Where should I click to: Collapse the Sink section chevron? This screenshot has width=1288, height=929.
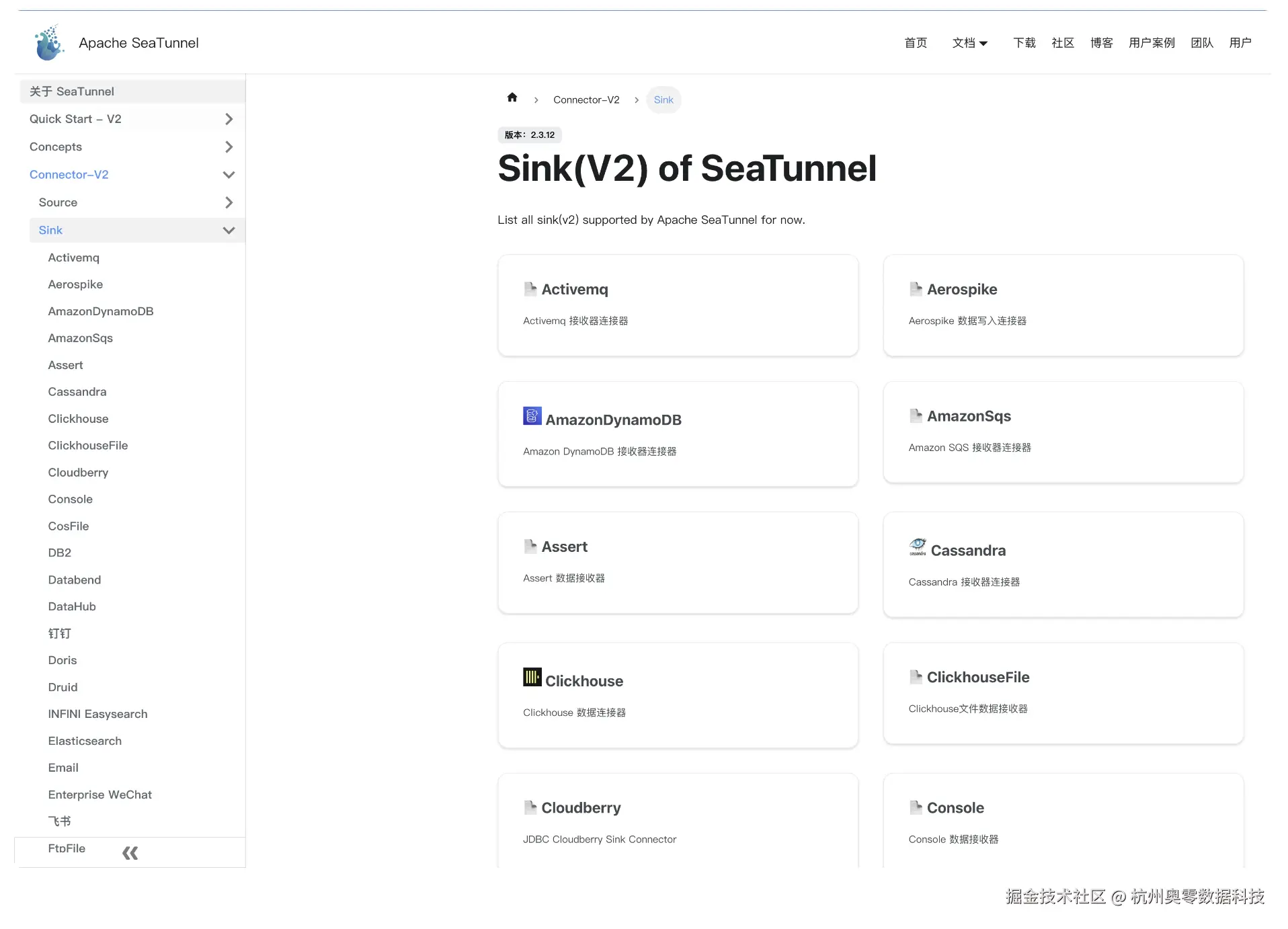coord(229,230)
